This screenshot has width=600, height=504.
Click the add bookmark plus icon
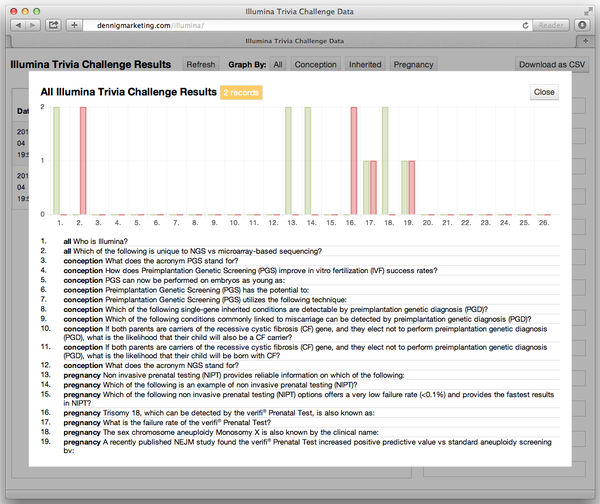tap(74, 23)
